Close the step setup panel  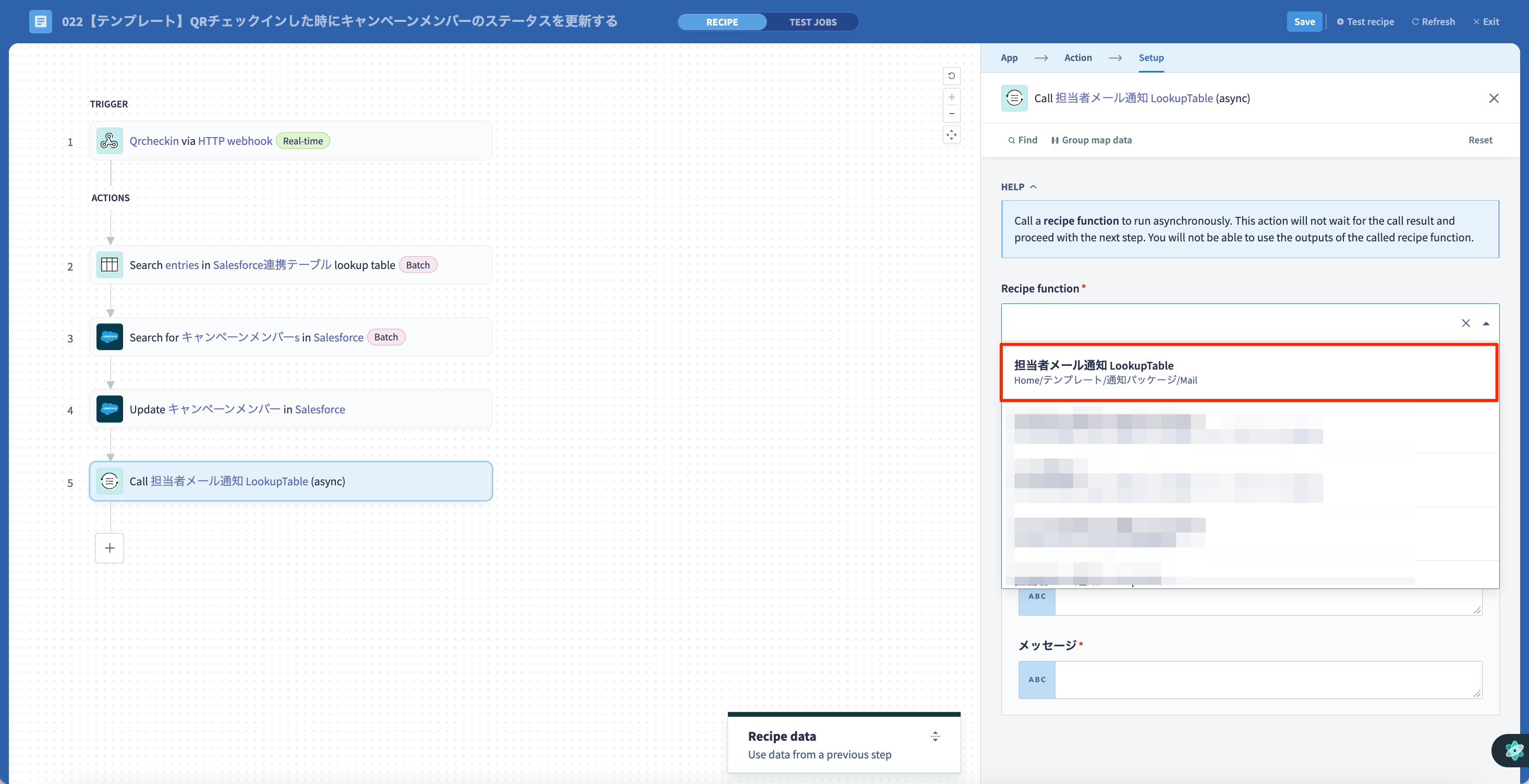[x=1494, y=98]
